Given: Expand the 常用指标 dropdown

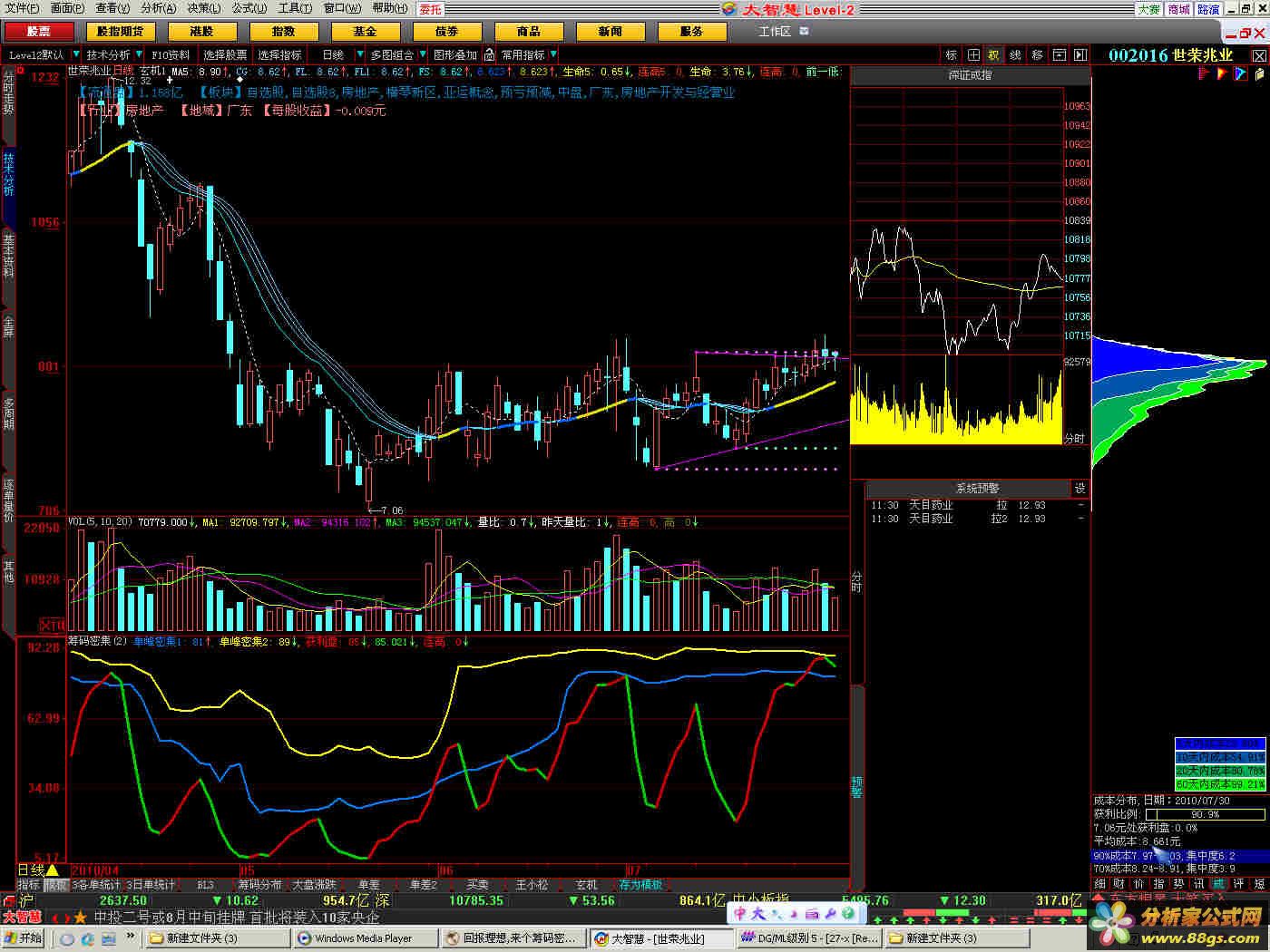Looking at the screenshot, I should point(553,55).
